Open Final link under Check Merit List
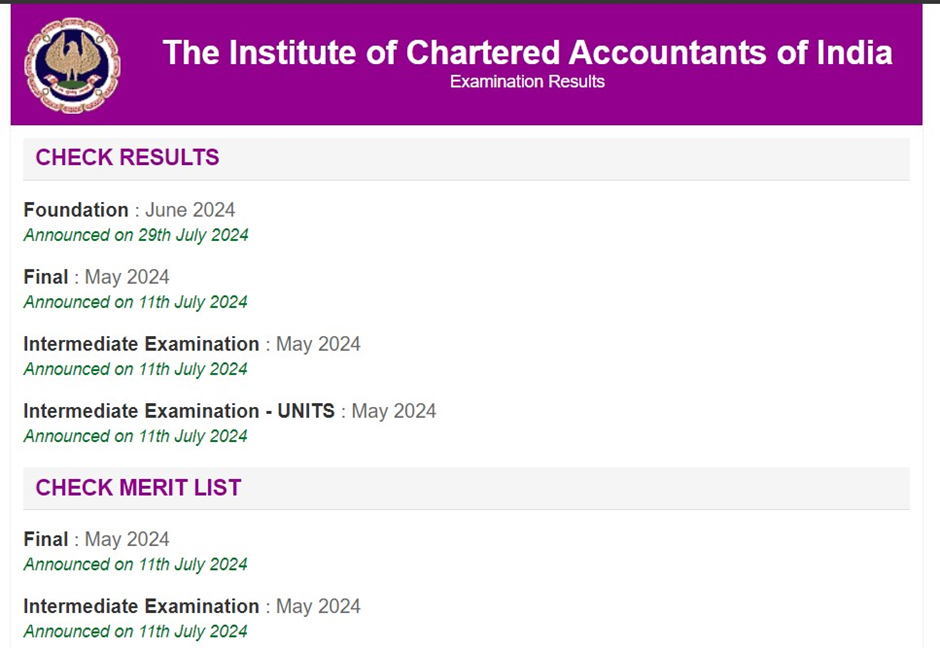The width and height of the screenshot is (940, 648). (46, 539)
